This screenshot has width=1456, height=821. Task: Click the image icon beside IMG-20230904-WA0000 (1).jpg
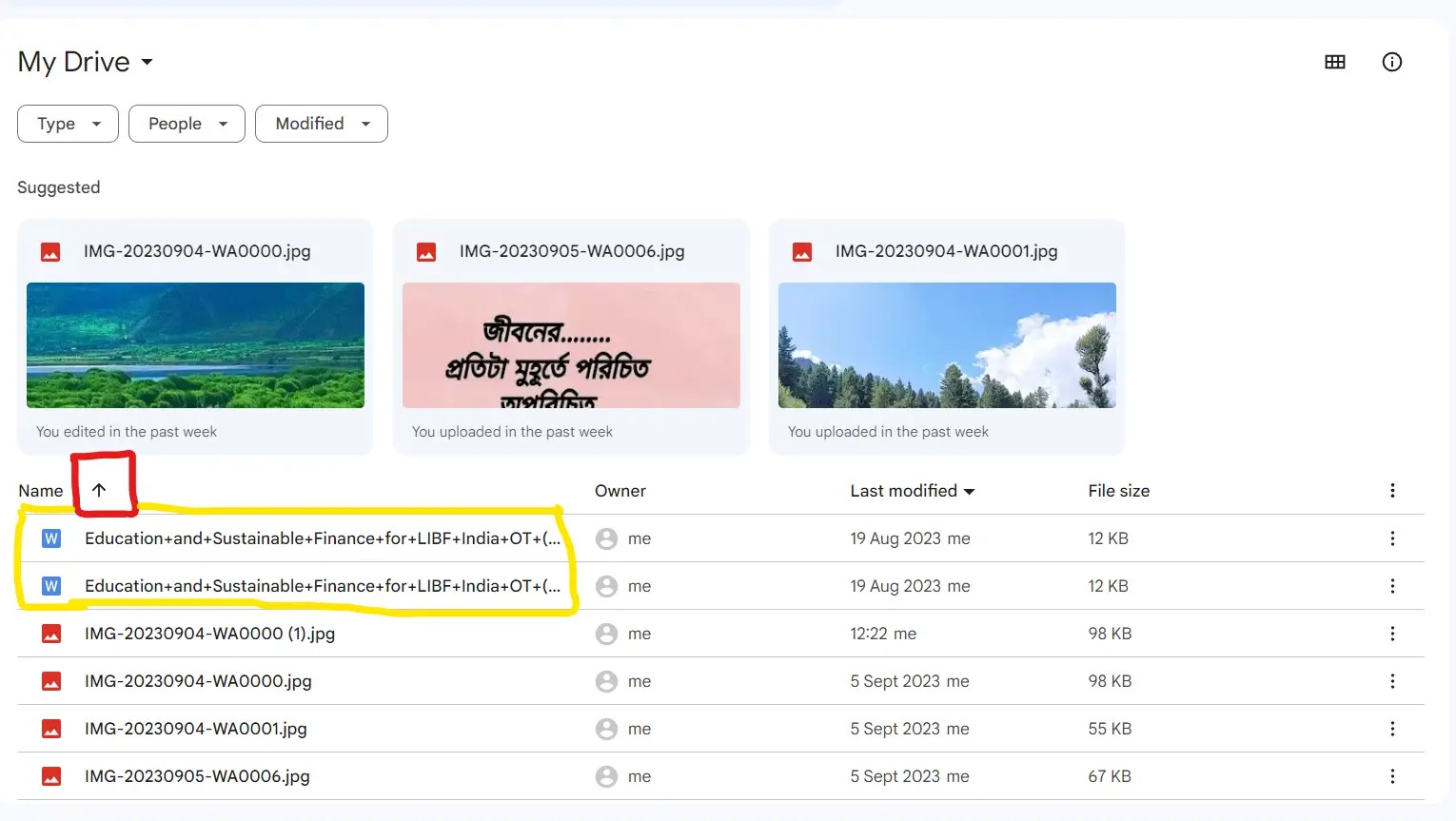51,633
